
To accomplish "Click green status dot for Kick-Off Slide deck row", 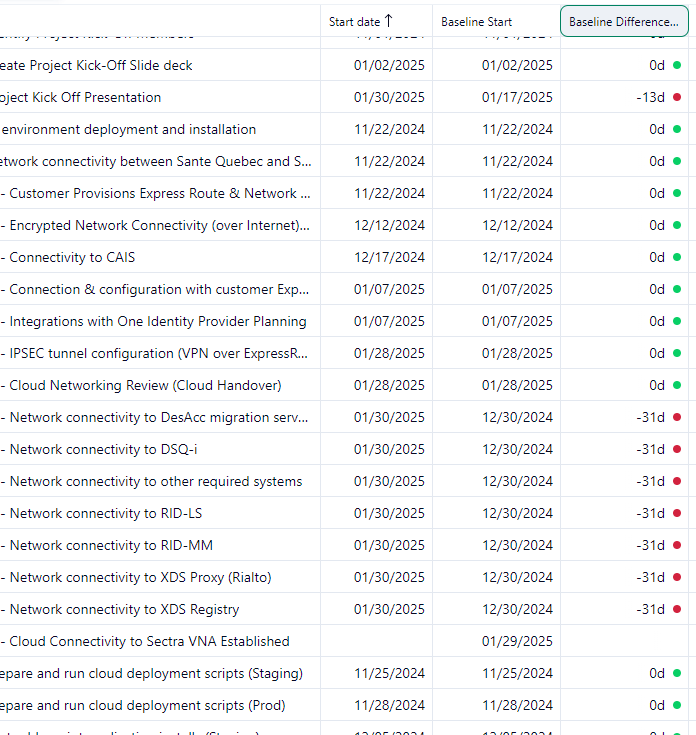I will click(x=677, y=65).
